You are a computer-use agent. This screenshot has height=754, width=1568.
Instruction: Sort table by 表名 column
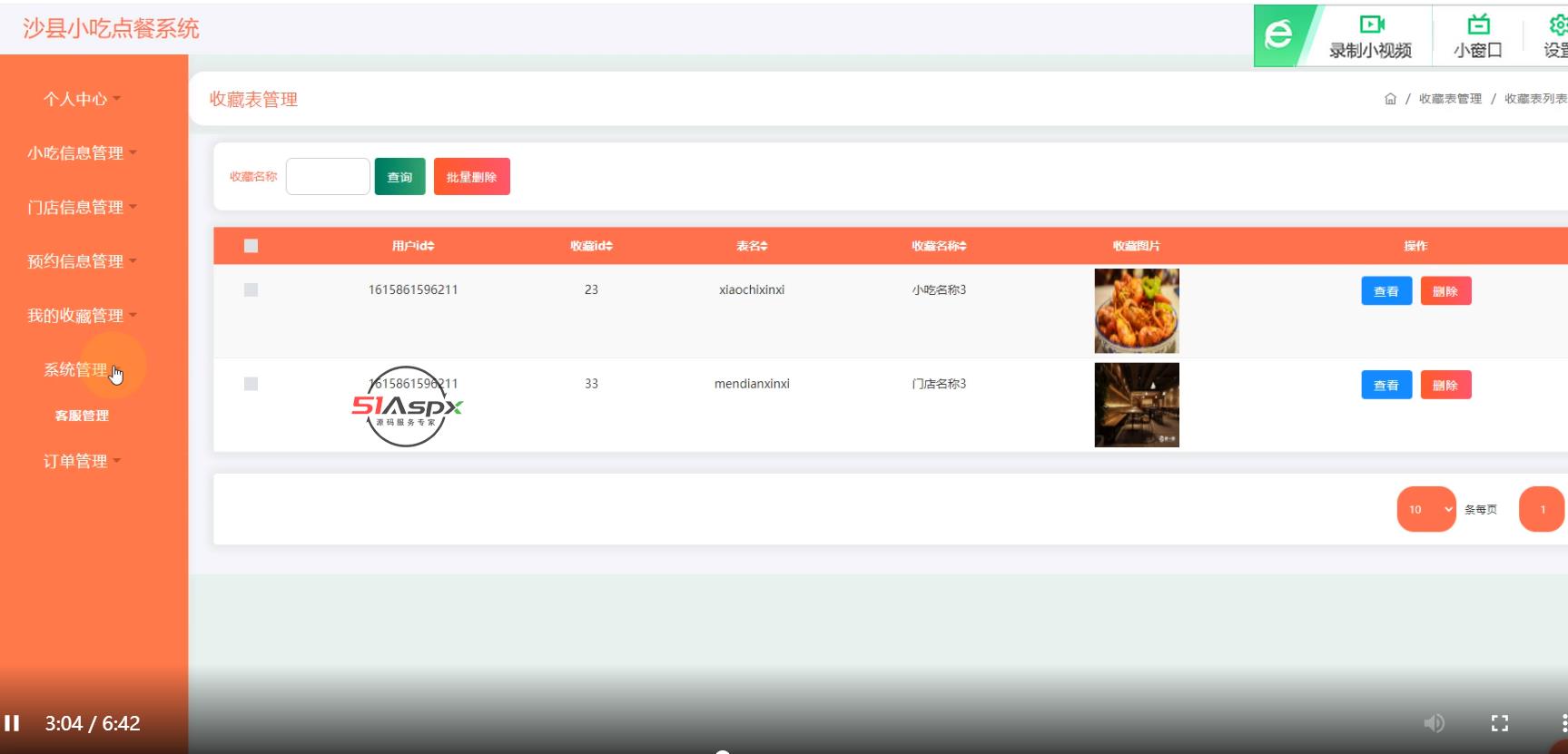point(752,246)
